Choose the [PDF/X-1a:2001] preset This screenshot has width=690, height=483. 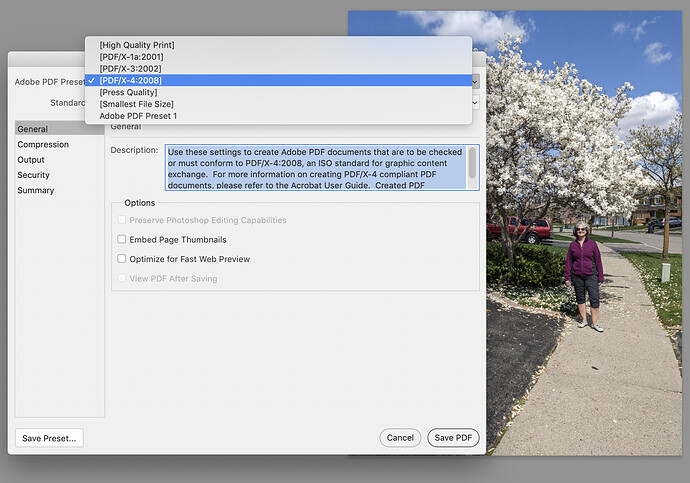278,57
